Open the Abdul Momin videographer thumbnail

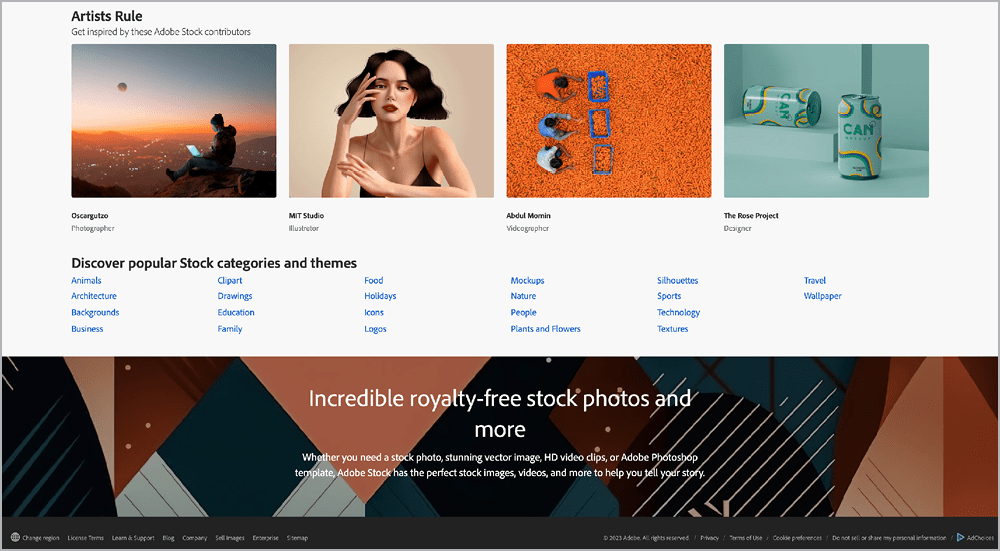(x=609, y=121)
